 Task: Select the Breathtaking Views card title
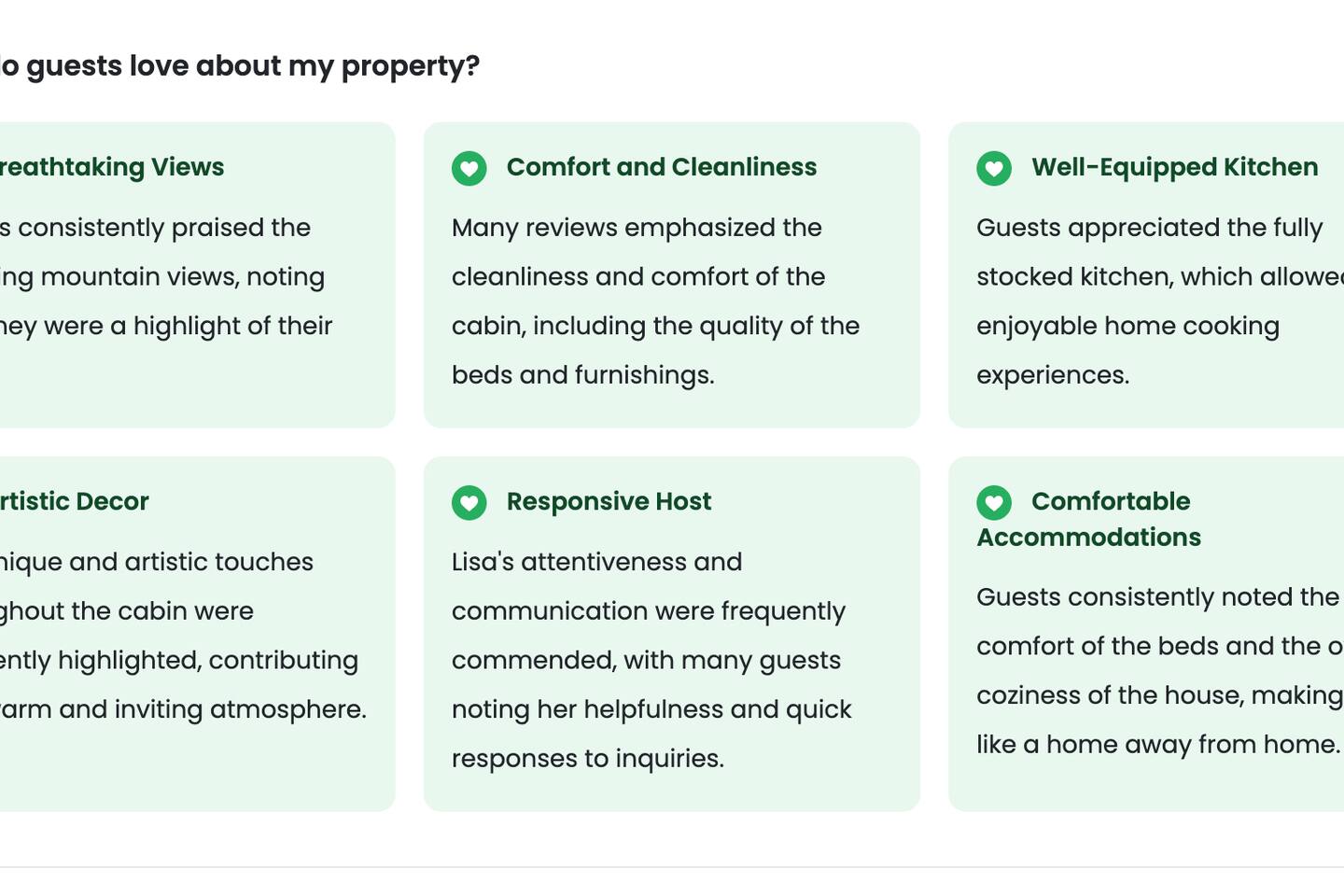[112, 167]
